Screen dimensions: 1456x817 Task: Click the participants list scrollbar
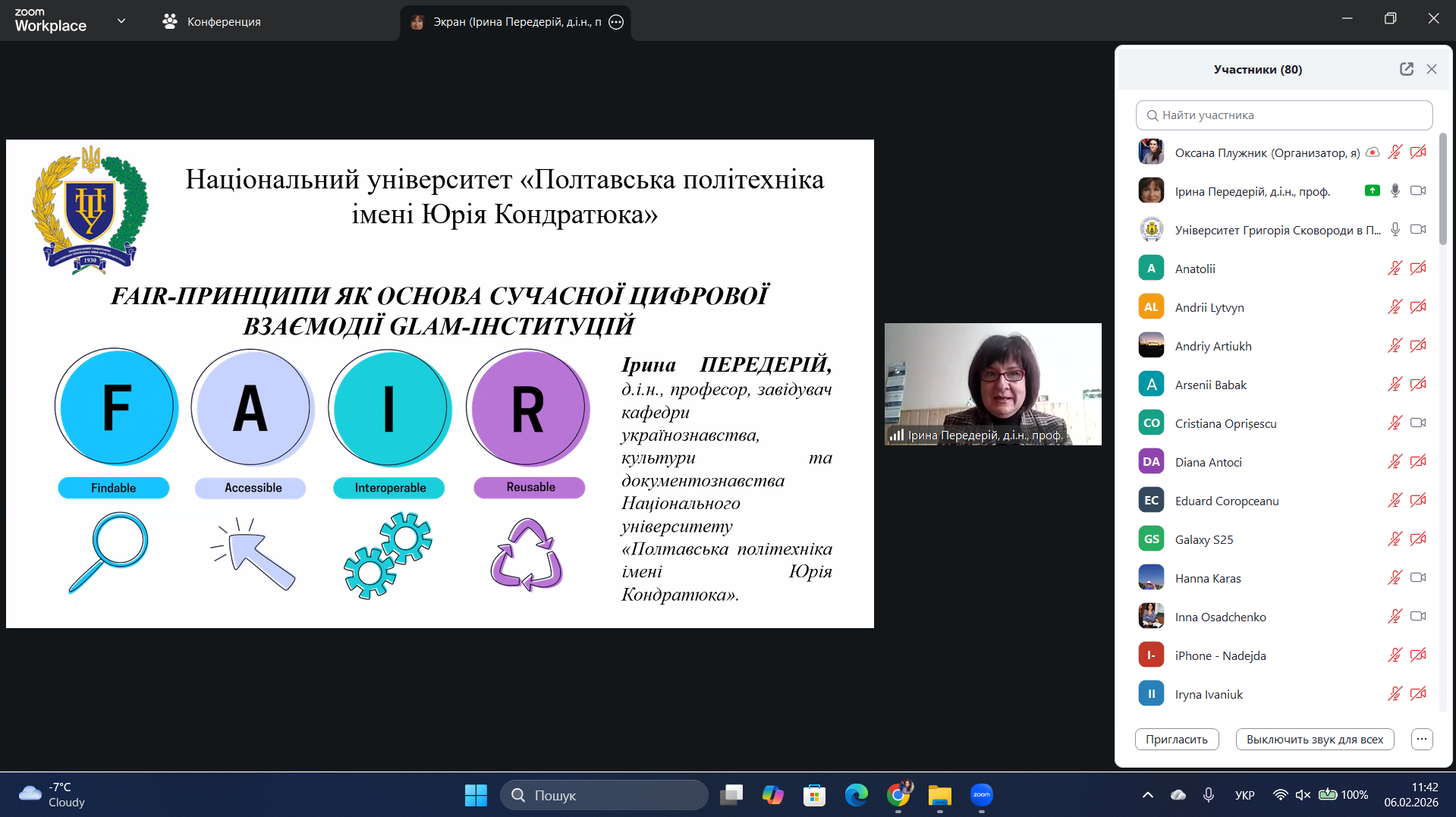coord(1442,190)
